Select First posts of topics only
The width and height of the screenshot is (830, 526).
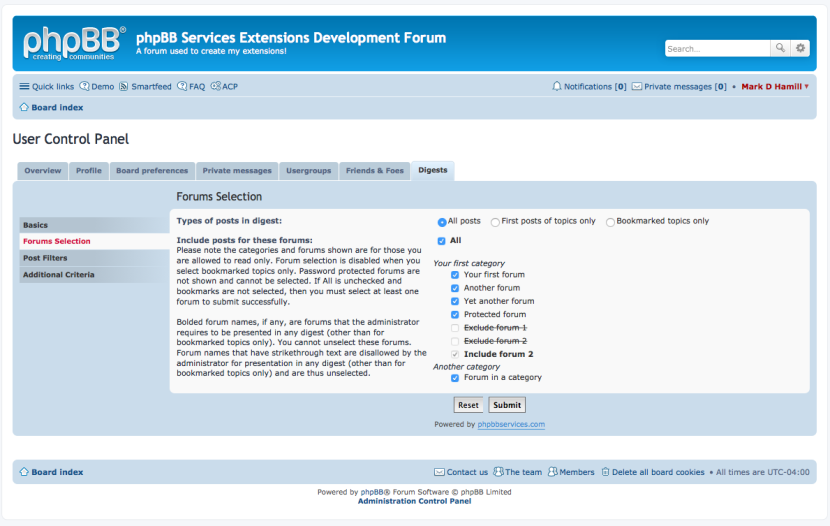pyautogui.click(x=495, y=222)
